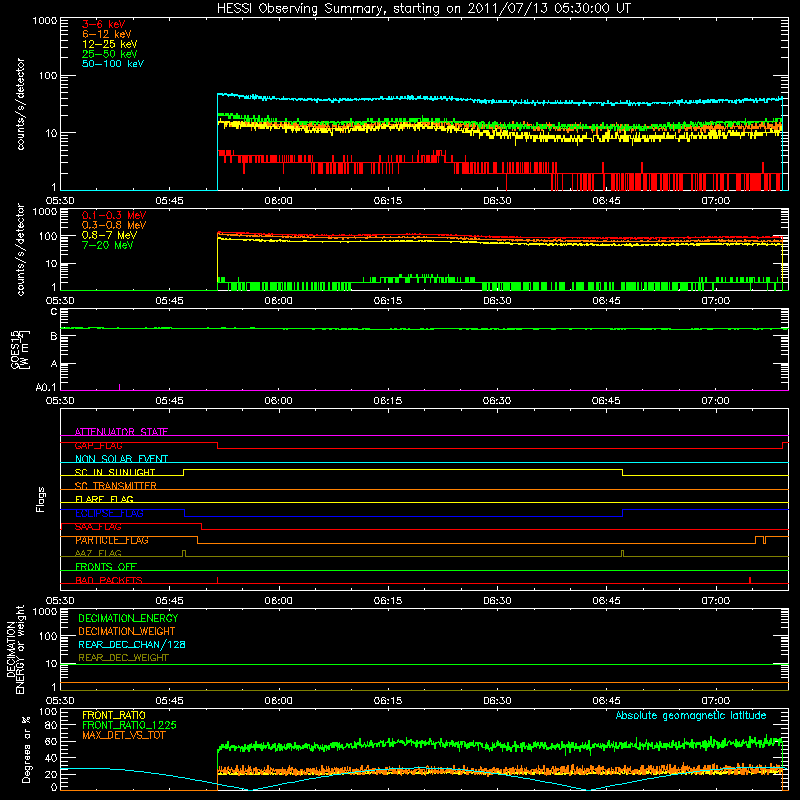Select the NON_SOLAR_EVENT flag label

121,459
